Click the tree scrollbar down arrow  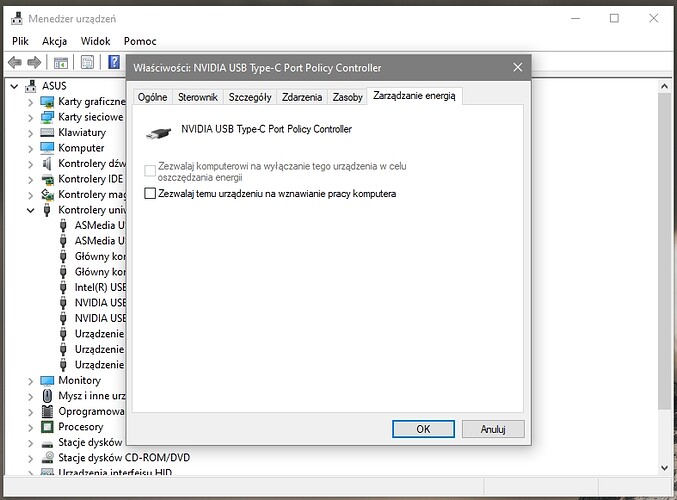click(x=664, y=468)
